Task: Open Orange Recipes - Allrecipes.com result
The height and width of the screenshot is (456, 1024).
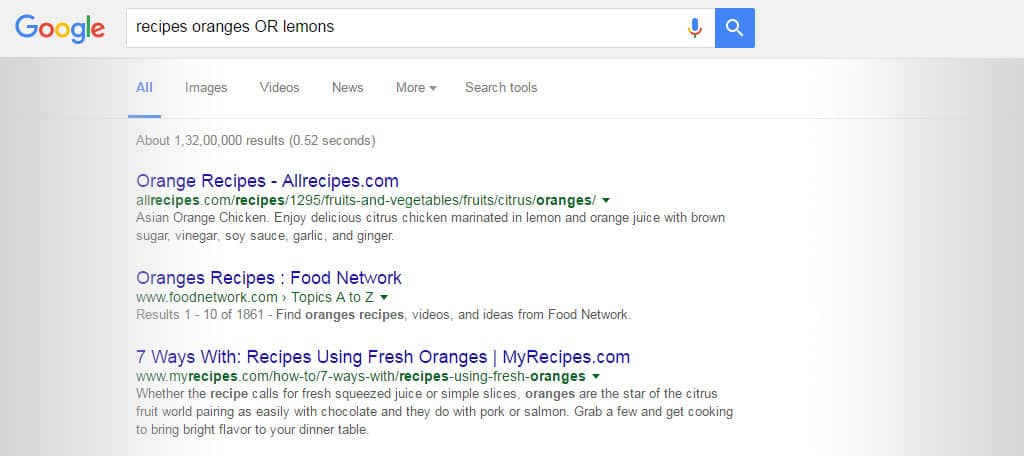Action: [x=267, y=180]
